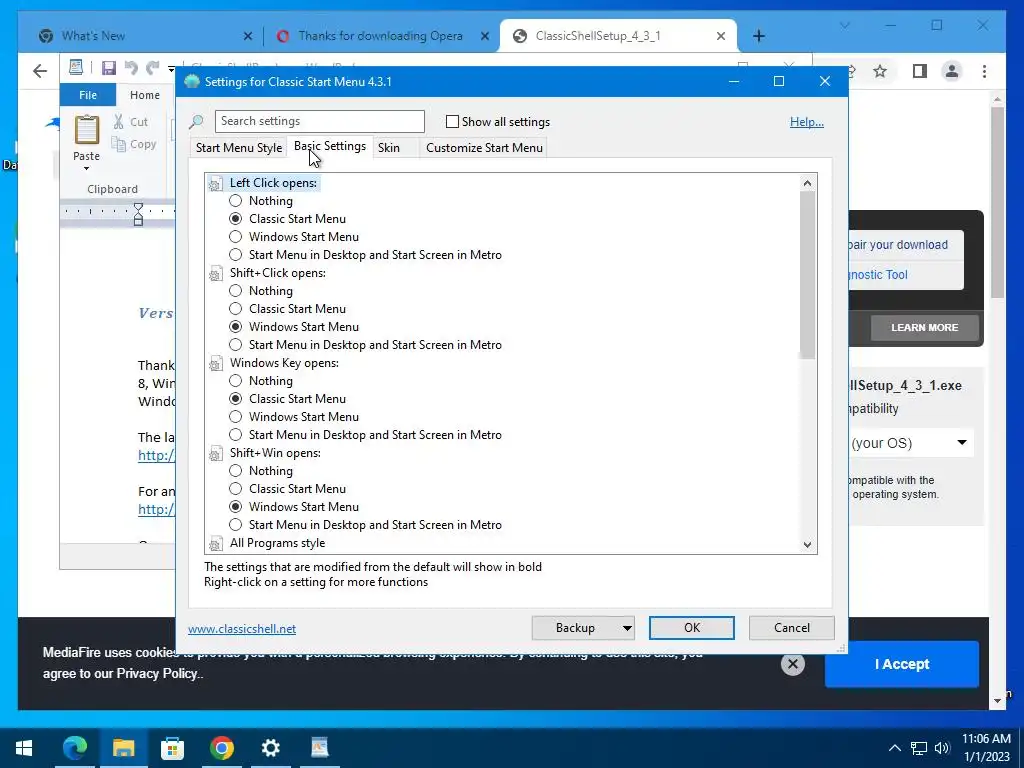The width and height of the screenshot is (1024, 768).
Task: Click the search magnifier icon in settings
Action: pyautogui.click(x=196, y=121)
